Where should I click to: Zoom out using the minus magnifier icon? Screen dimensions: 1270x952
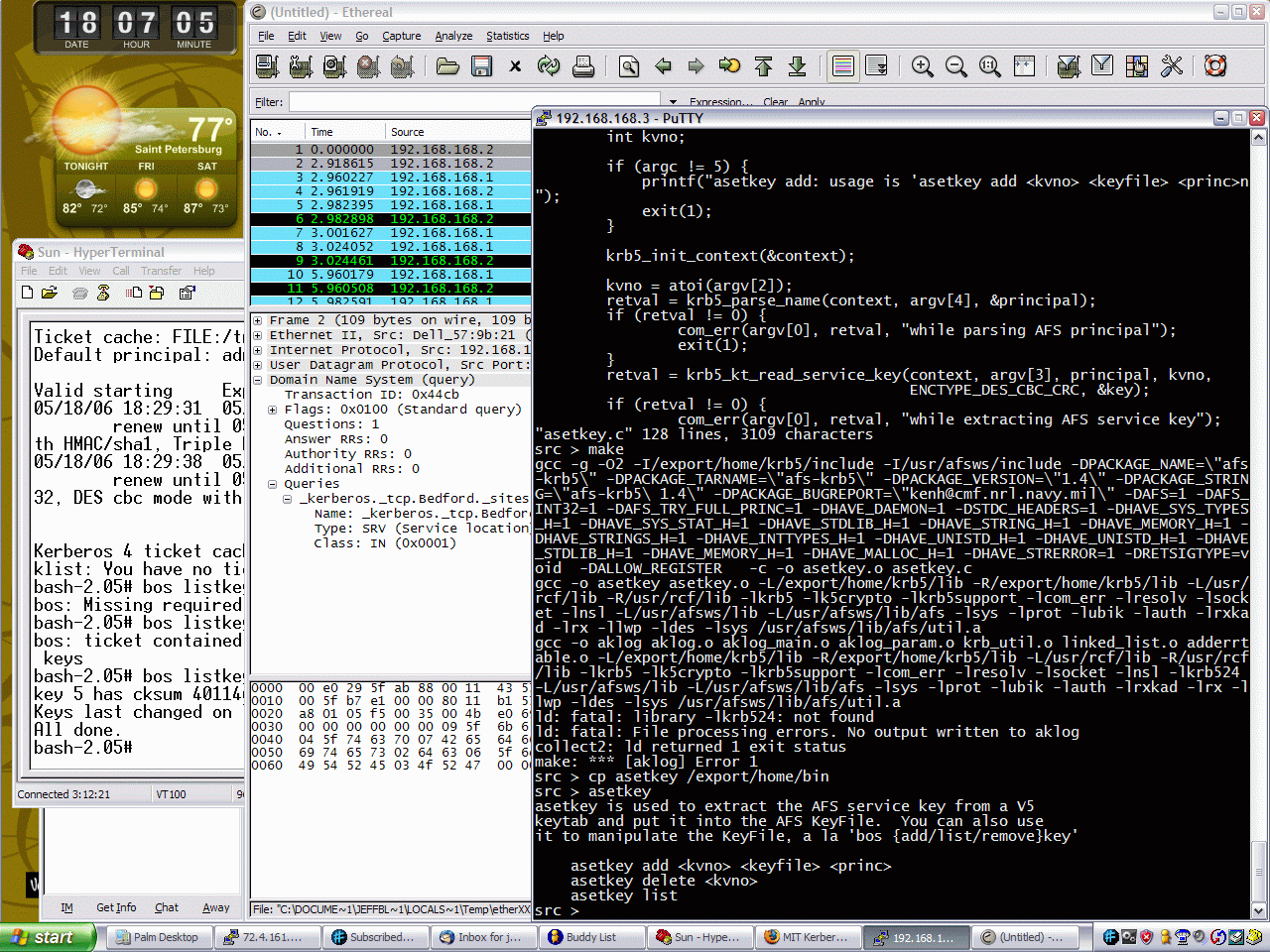956,66
